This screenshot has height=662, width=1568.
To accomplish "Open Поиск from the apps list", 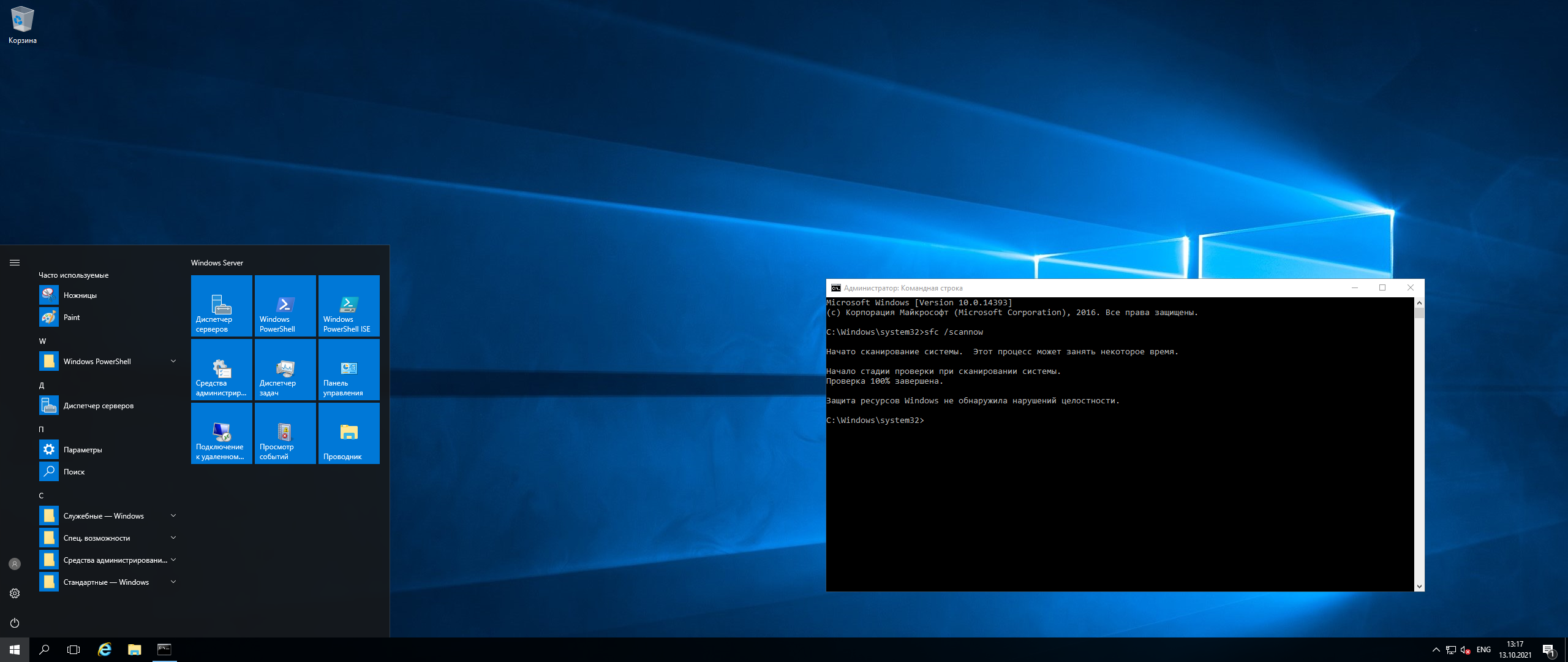I will [x=107, y=472].
